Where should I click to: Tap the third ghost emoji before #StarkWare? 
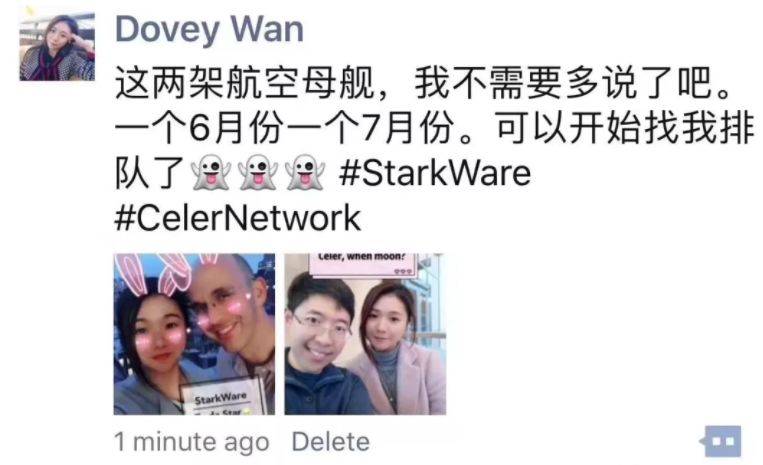tap(305, 173)
